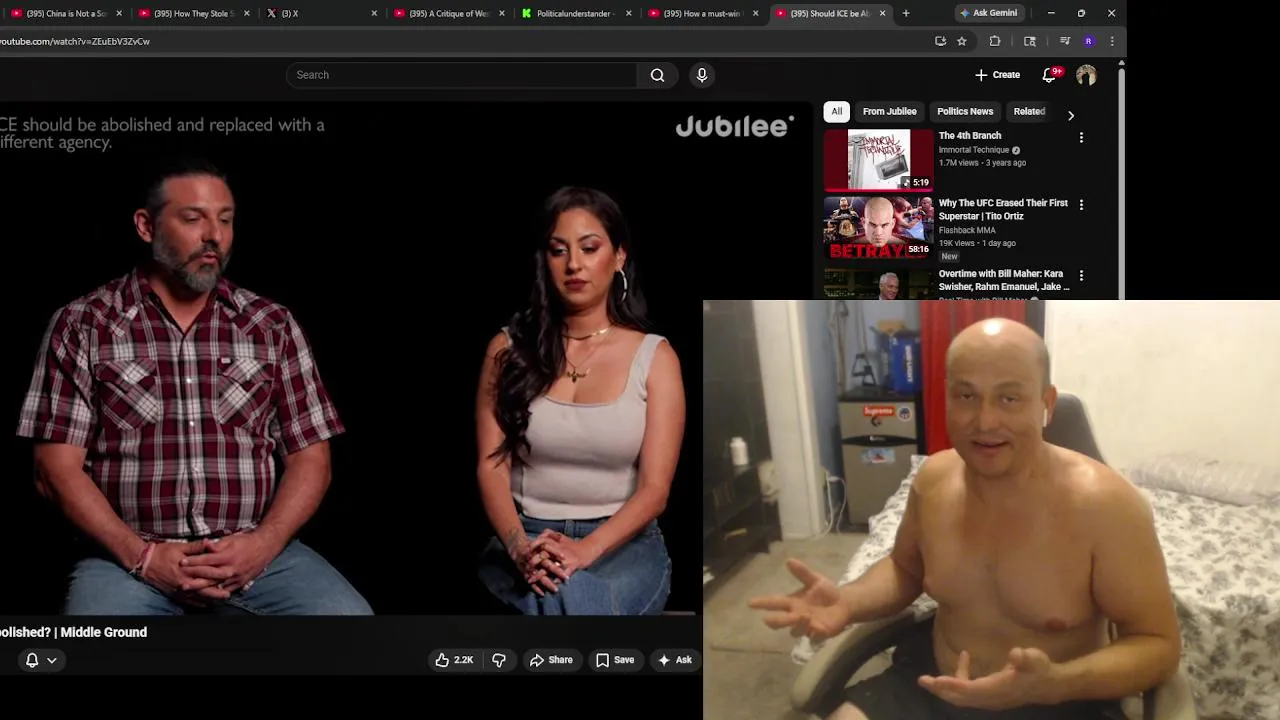Open the account avatar menu
Screen dimensions: 1280x720
pyautogui.click(x=1086, y=75)
